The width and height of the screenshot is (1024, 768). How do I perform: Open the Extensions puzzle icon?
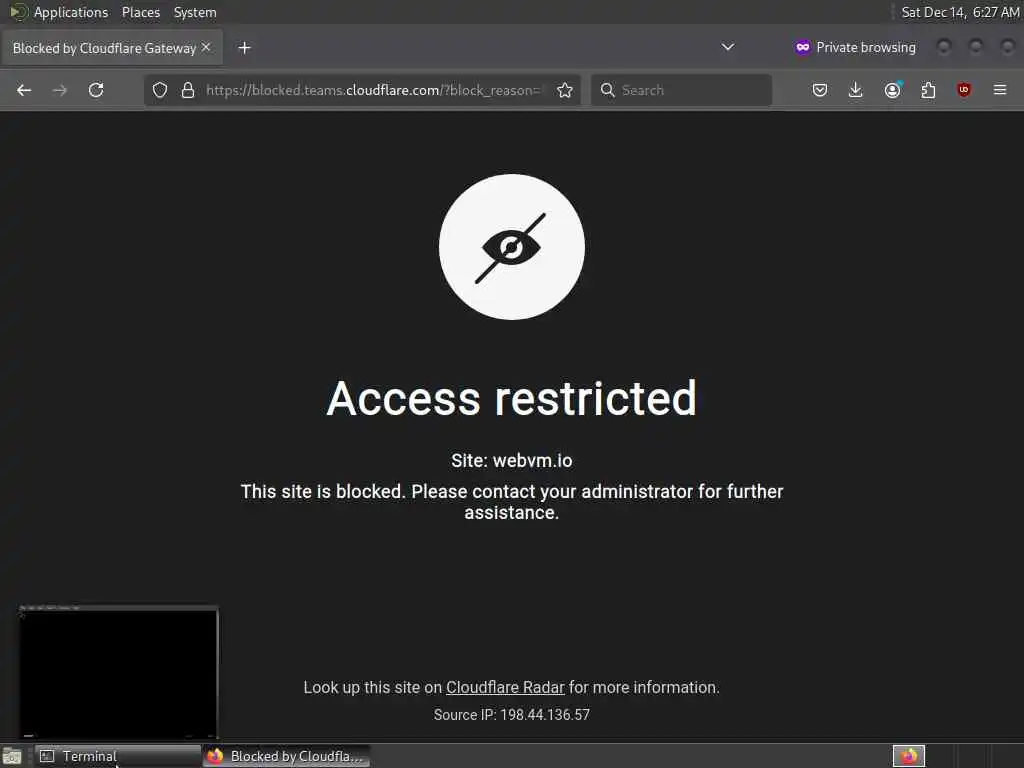[x=928, y=90]
